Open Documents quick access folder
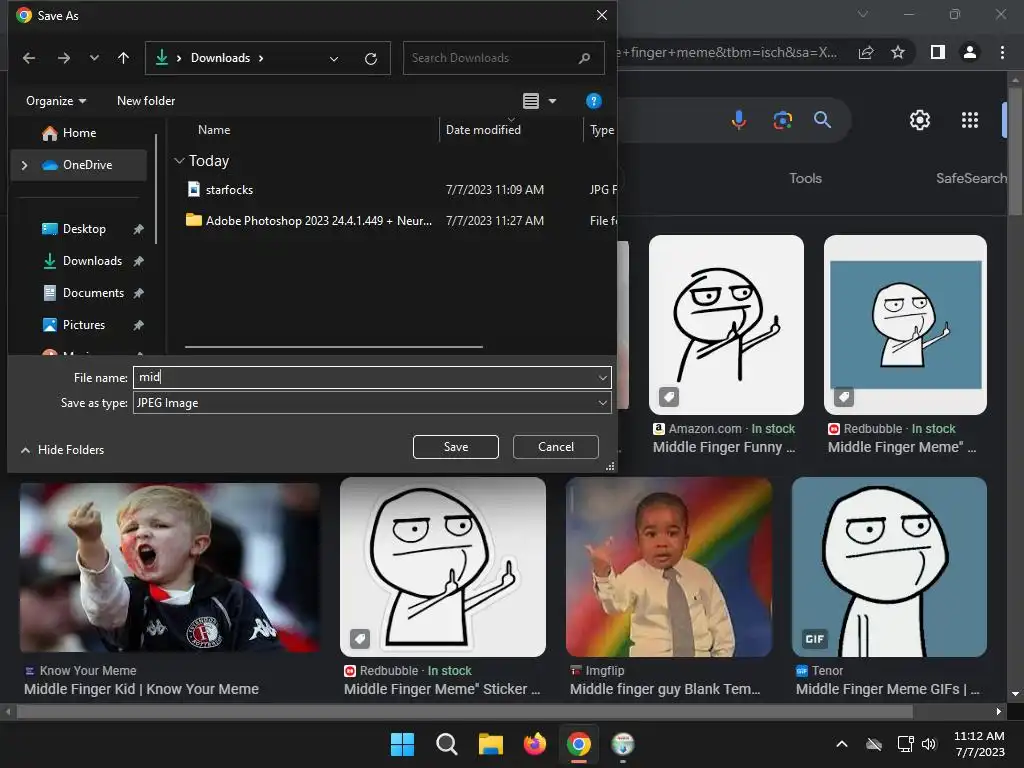Image resolution: width=1024 pixels, height=768 pixels. coord(93,293)
